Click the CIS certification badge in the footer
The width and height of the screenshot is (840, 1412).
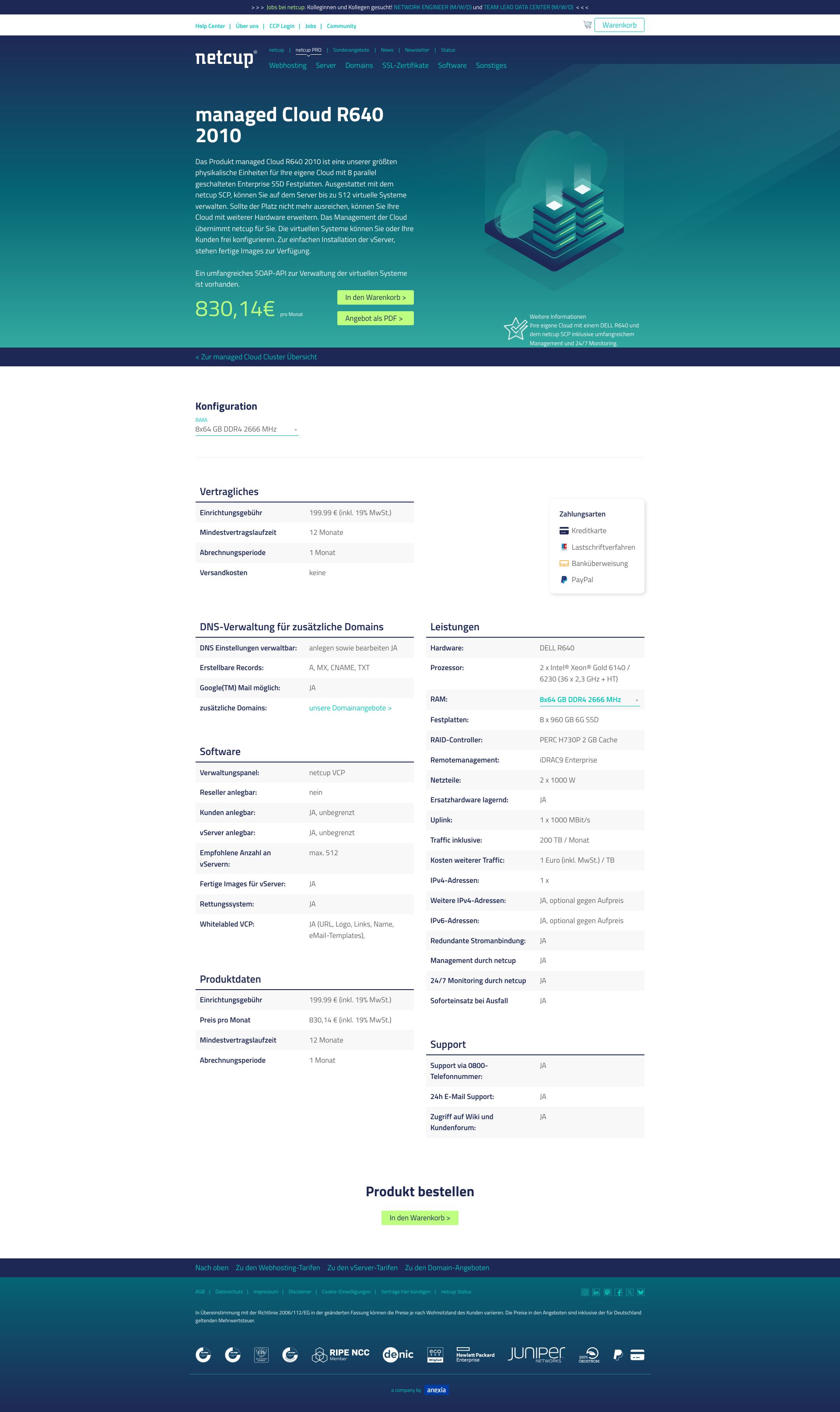pyautogui.click(x=262, y=1355)
